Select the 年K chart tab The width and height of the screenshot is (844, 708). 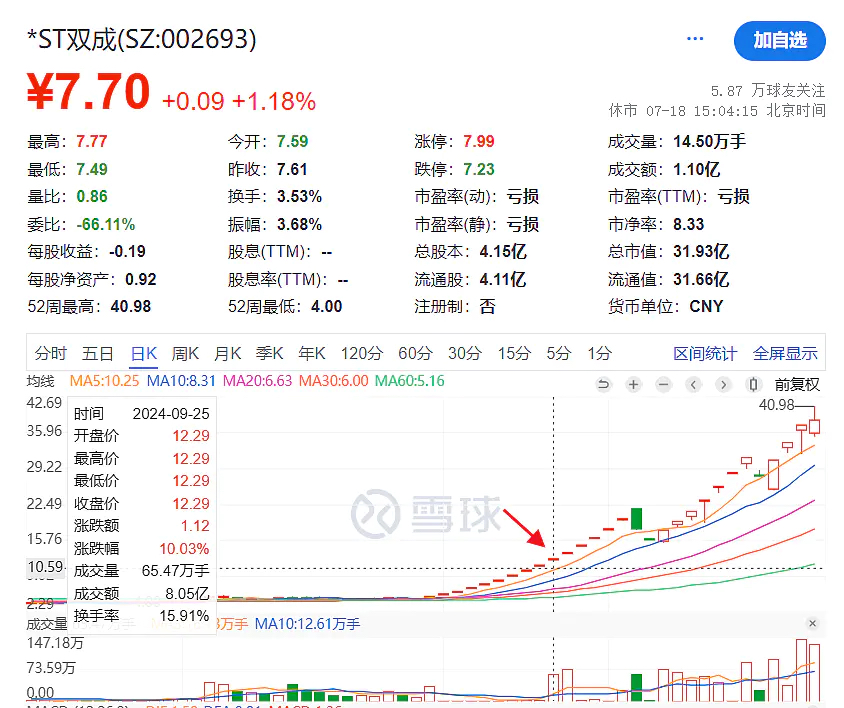click(312, 354)
